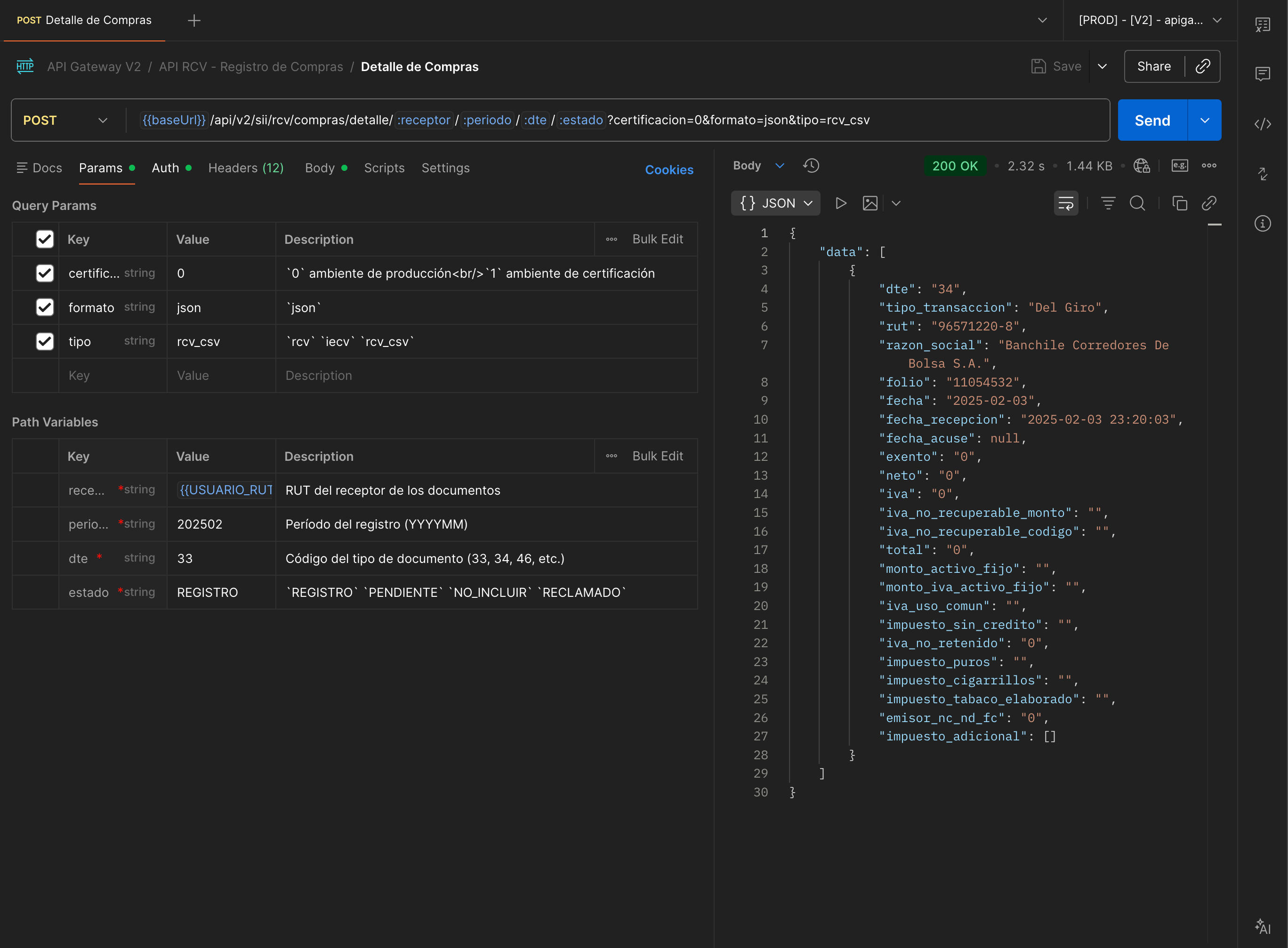This screenshot has height=948, width=1288.
Task: Expand the JSON format dropdown
Action: [775, 203]
